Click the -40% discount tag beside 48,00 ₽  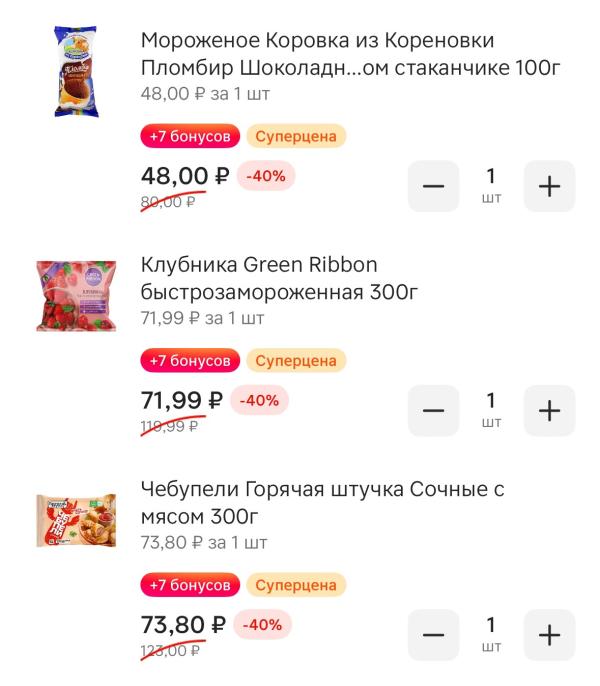[x=265, y=176]
